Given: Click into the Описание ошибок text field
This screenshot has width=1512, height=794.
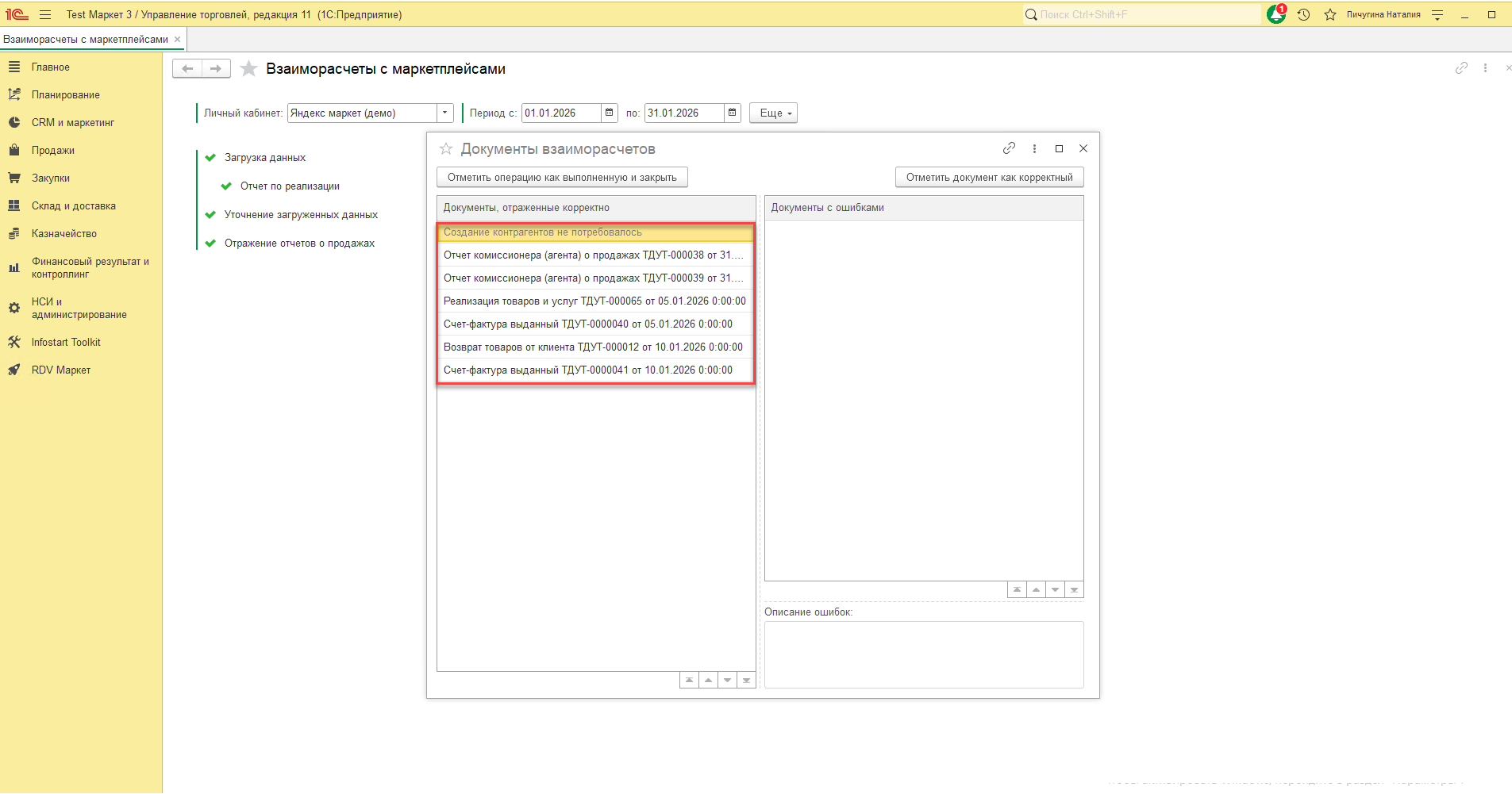Looking at the screenshot, I should [x=923, y=654].
